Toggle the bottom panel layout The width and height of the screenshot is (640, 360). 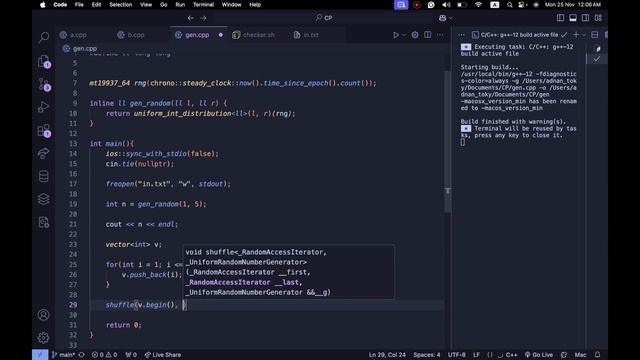(x=573, y=18)
